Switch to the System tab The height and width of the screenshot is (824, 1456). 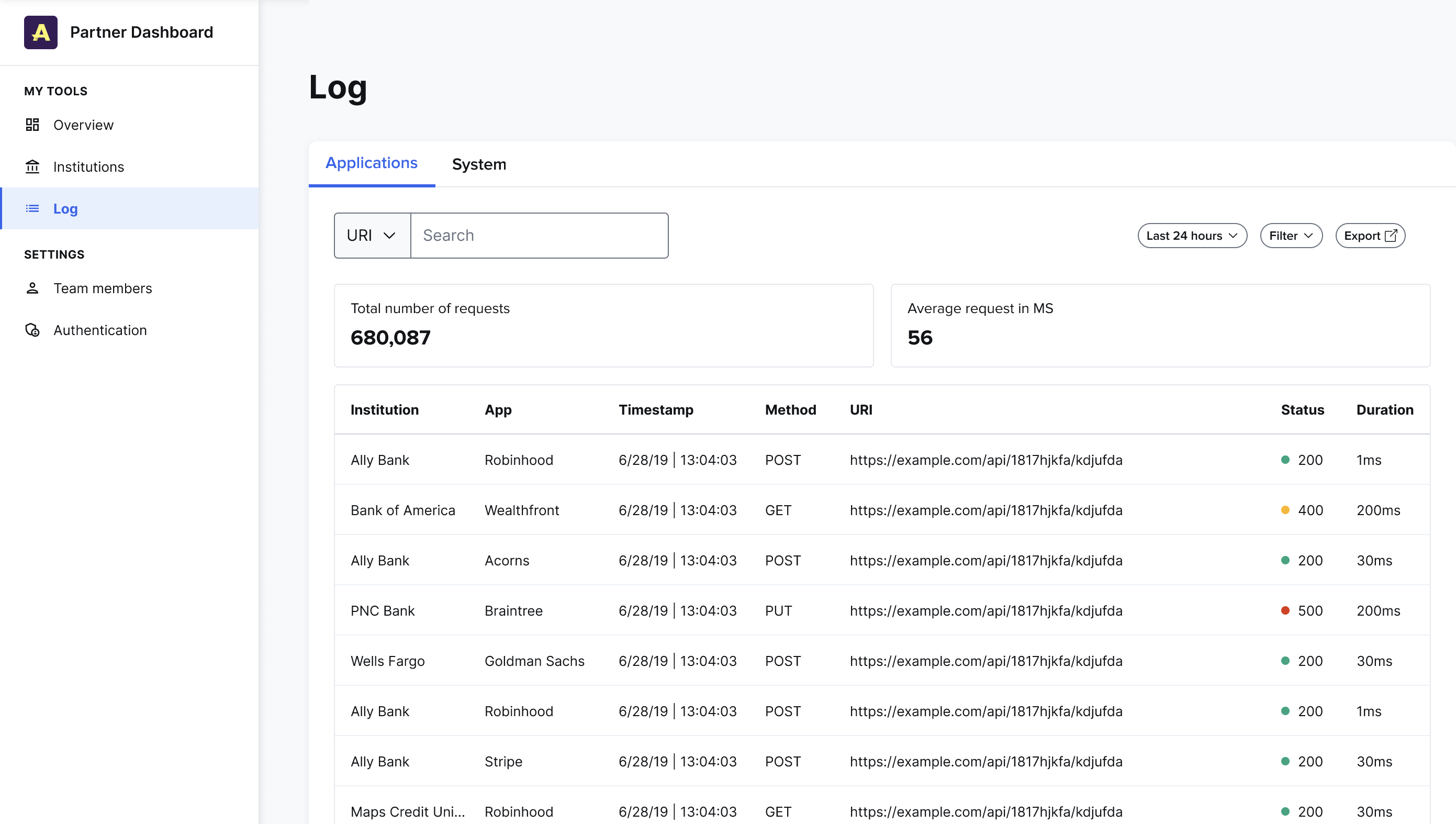(479, 163)
